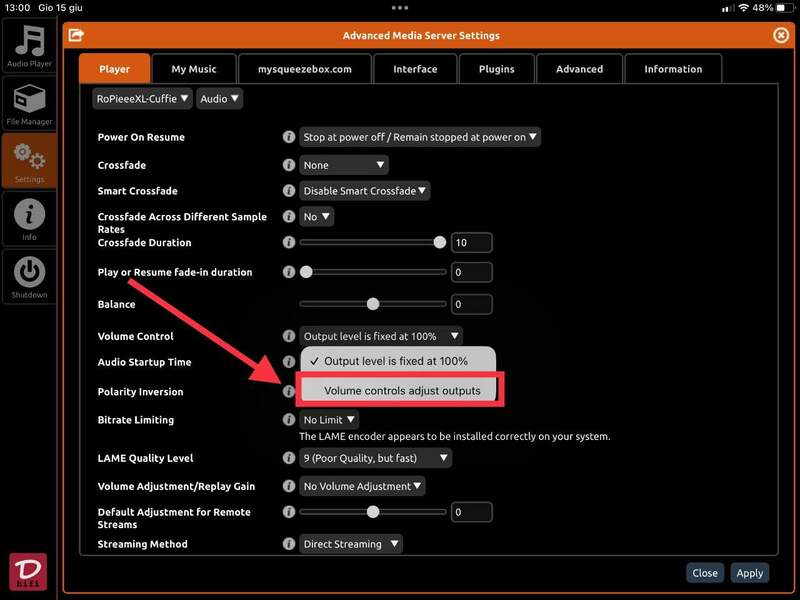Image resolution: width=800 pixels, height=600 pixels.
Task: Click the info icon beside Power On Resume
Action: [288, 137]
